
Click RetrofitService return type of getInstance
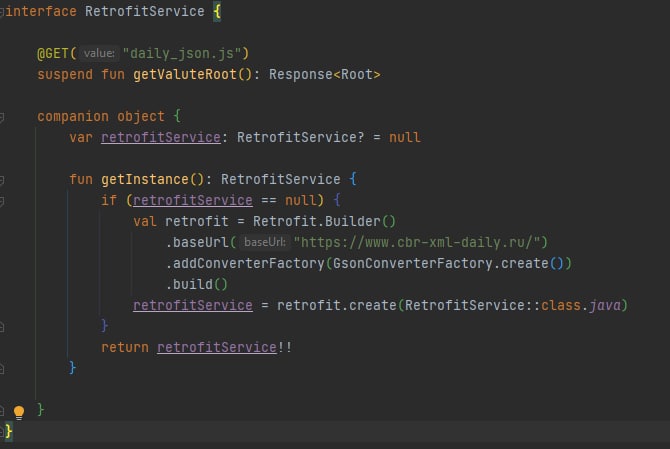point(281,179)
